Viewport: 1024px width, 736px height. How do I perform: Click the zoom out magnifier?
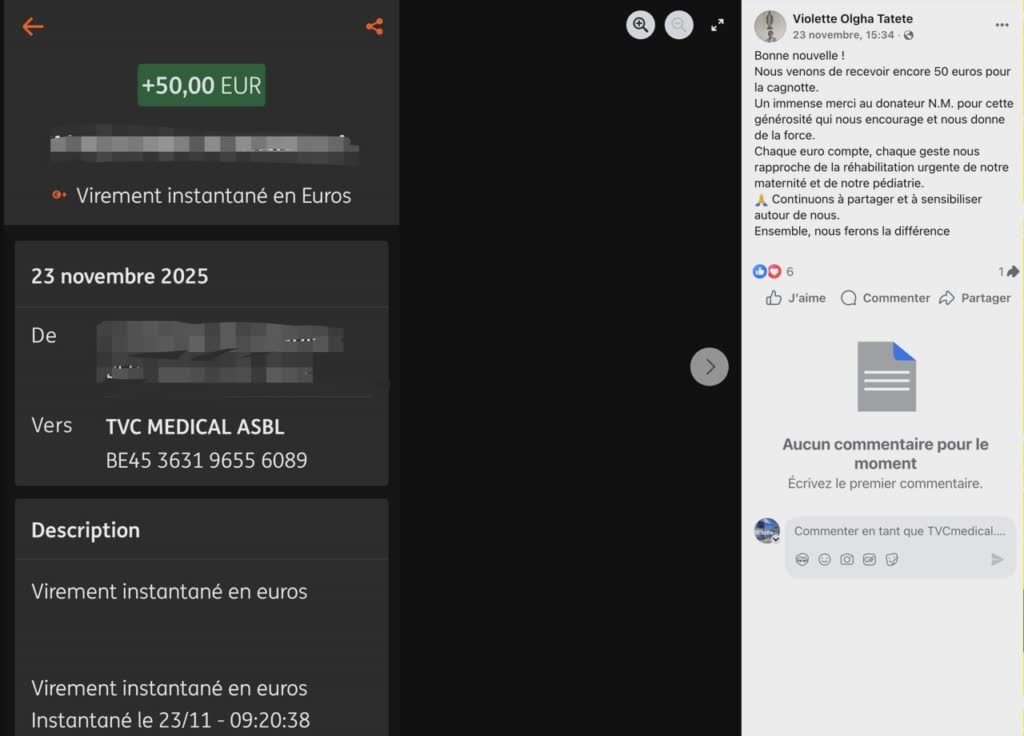point(679,25)
